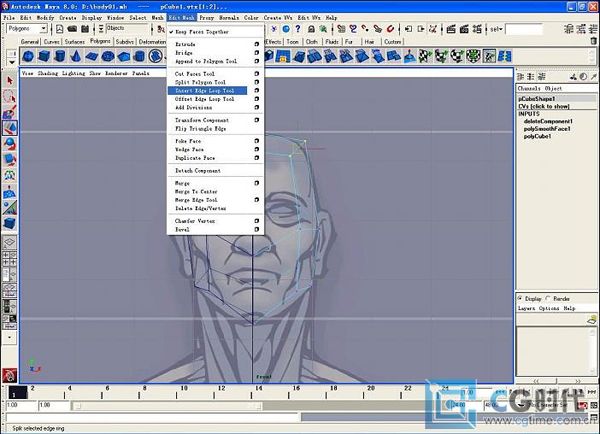Open the Layers menu in Layer Editor
The height and width of the screenshot is (434, 600).
click(526, 308)
